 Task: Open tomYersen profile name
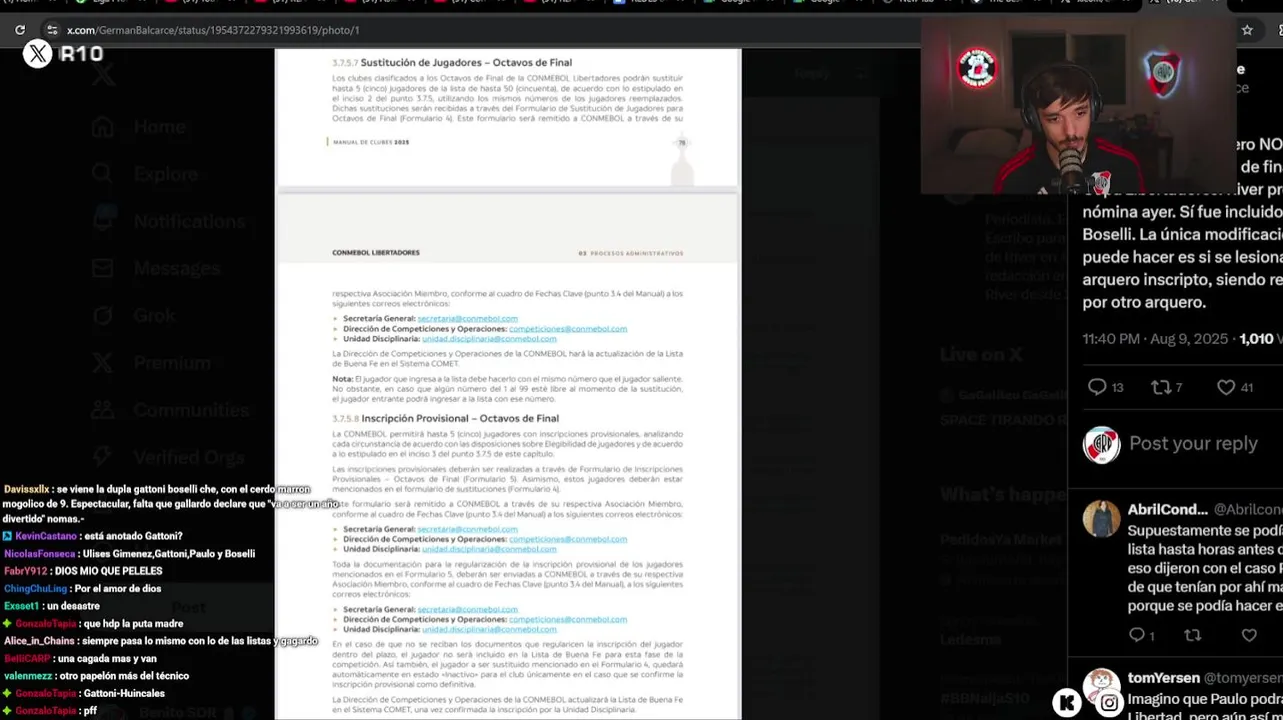pyautogui.click(x=1163, y=678)
